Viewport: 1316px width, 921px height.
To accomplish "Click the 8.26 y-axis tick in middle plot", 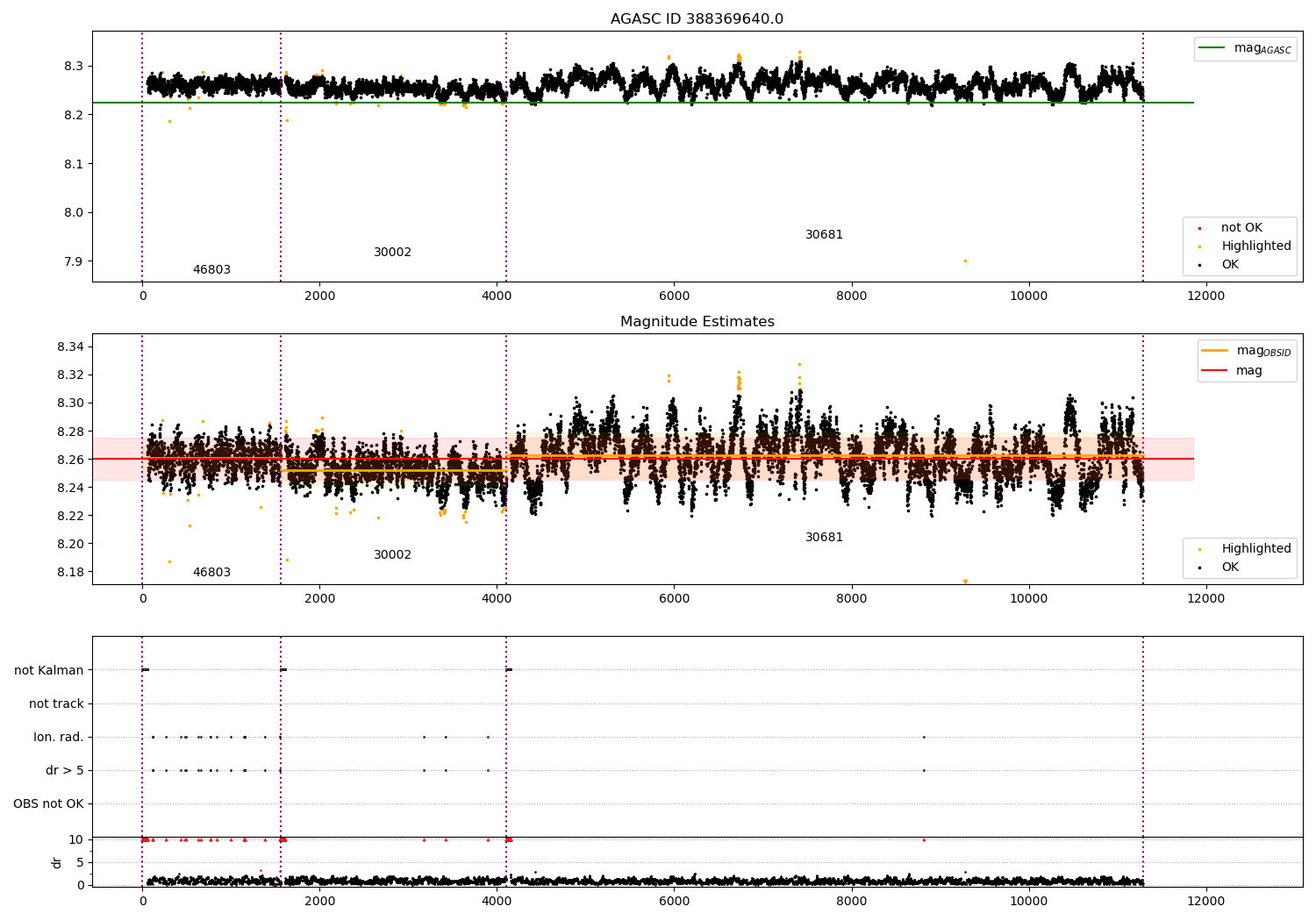I will 70,460.
